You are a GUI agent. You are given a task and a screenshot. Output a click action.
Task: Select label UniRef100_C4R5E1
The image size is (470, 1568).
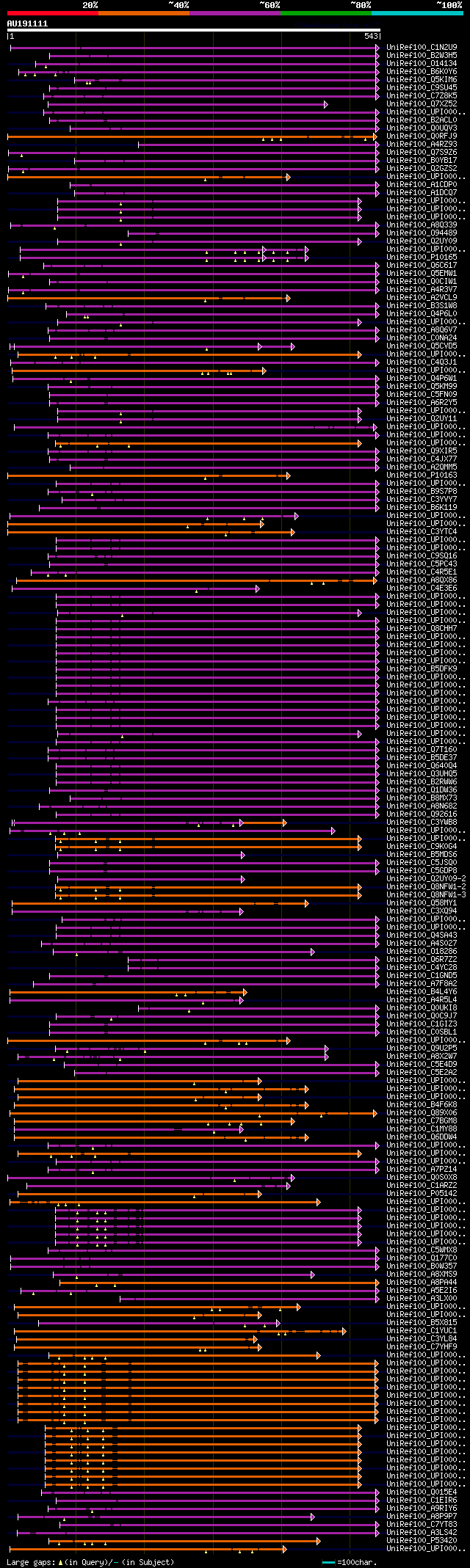click(x=422, y=572)
